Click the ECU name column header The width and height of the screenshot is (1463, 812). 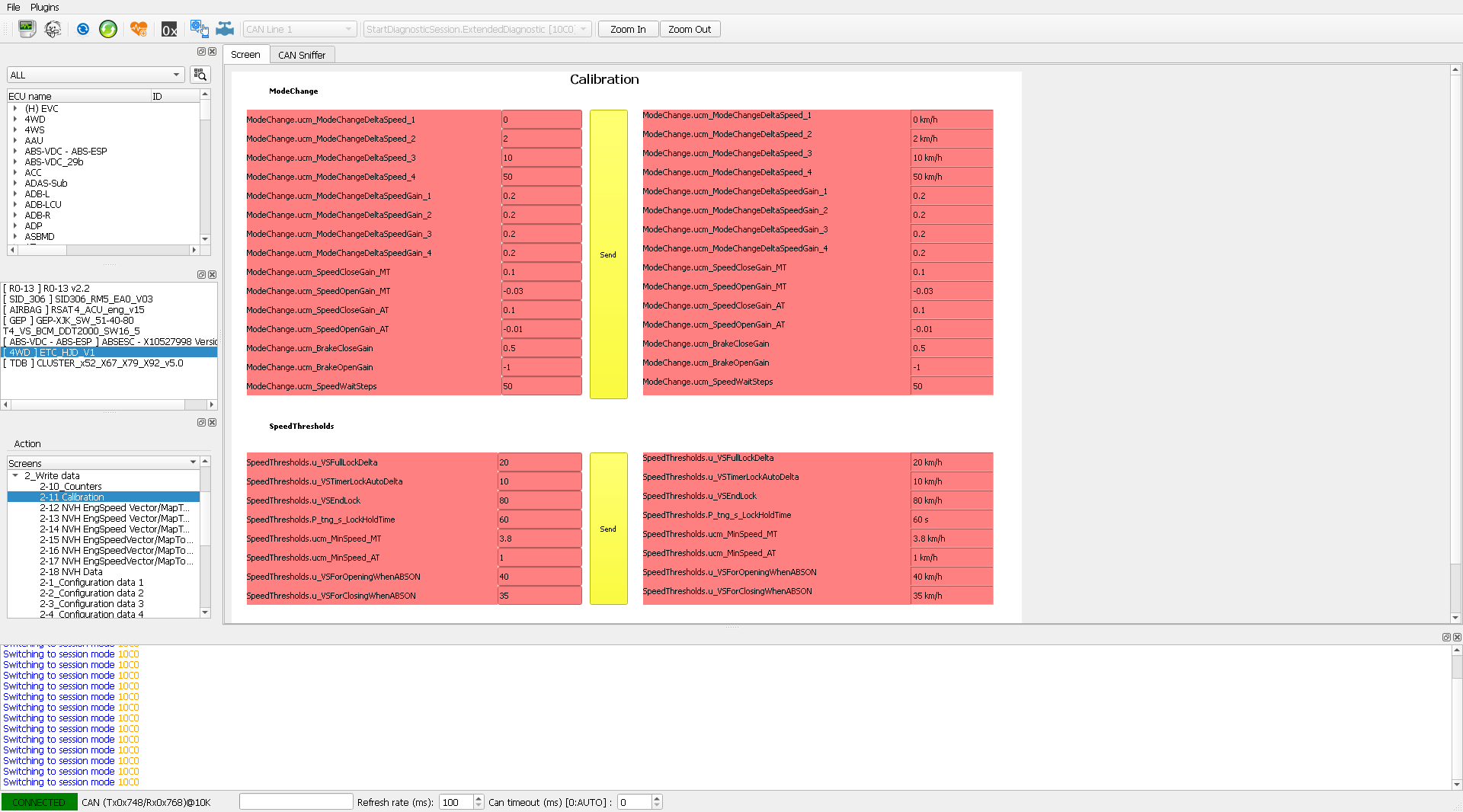(x=79, y=96)
